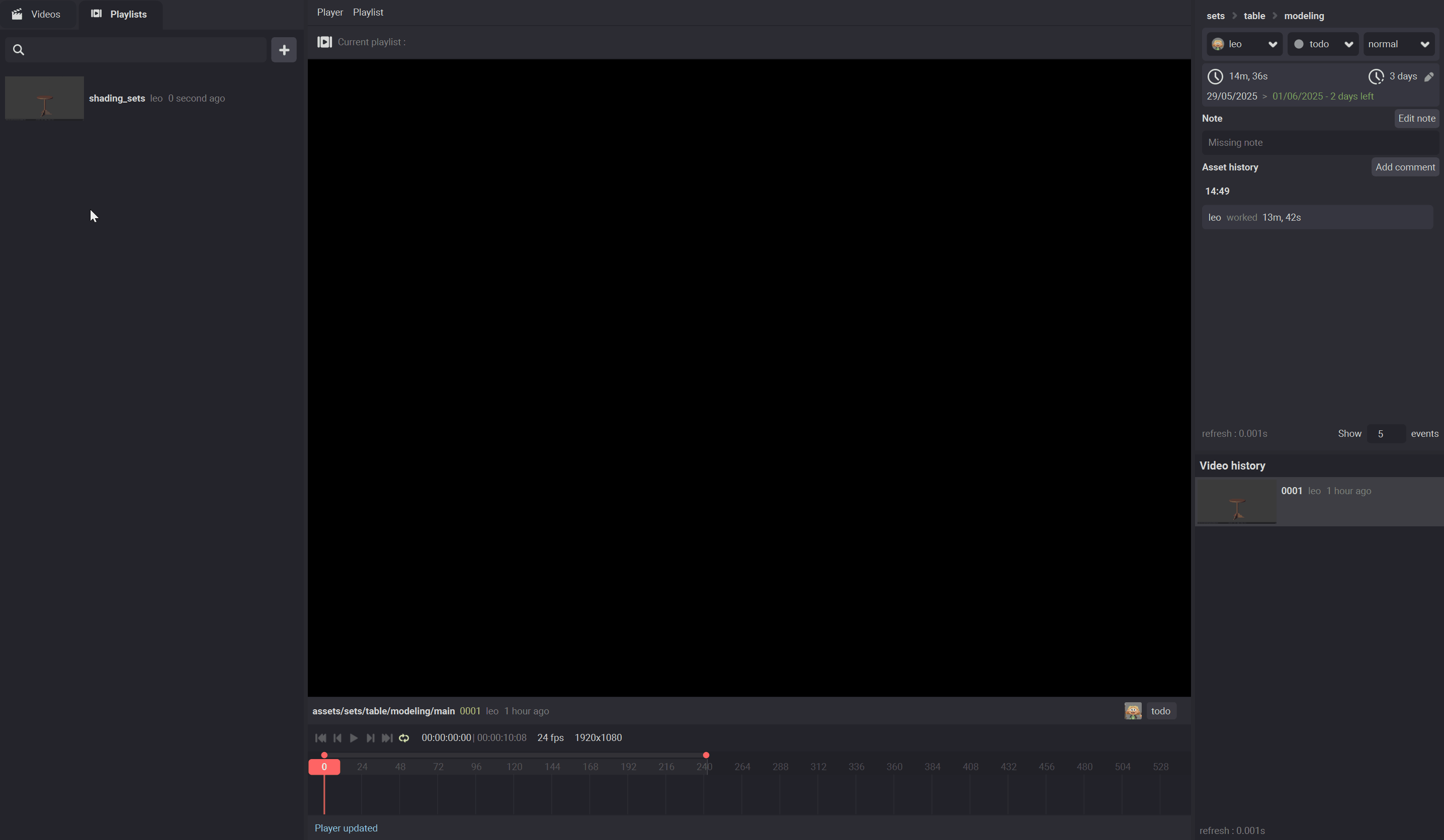Click the pencil icon beside 3 days
This screenshot has height=840, width=1444.
(1428, 77)
